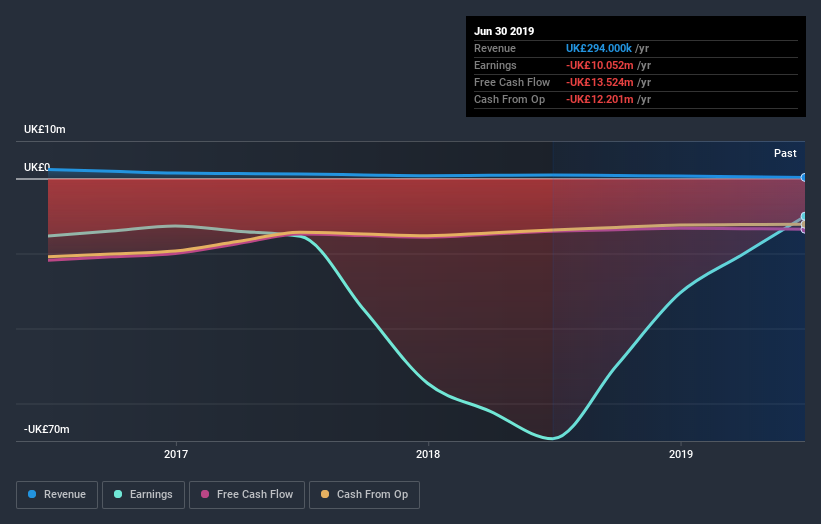Click the Earnings line lowest point
Screen dimensions: 821x524
coord(552,438)
